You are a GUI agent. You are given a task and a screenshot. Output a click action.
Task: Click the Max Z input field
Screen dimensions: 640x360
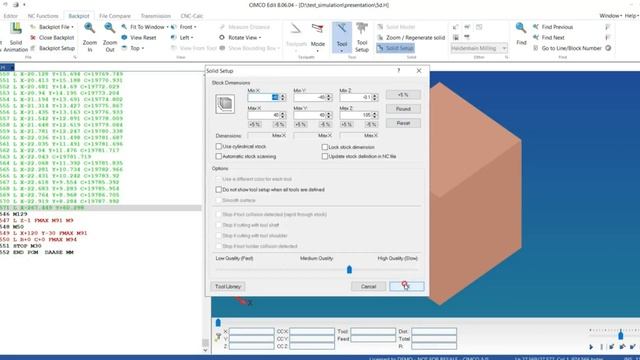[355, 115]
